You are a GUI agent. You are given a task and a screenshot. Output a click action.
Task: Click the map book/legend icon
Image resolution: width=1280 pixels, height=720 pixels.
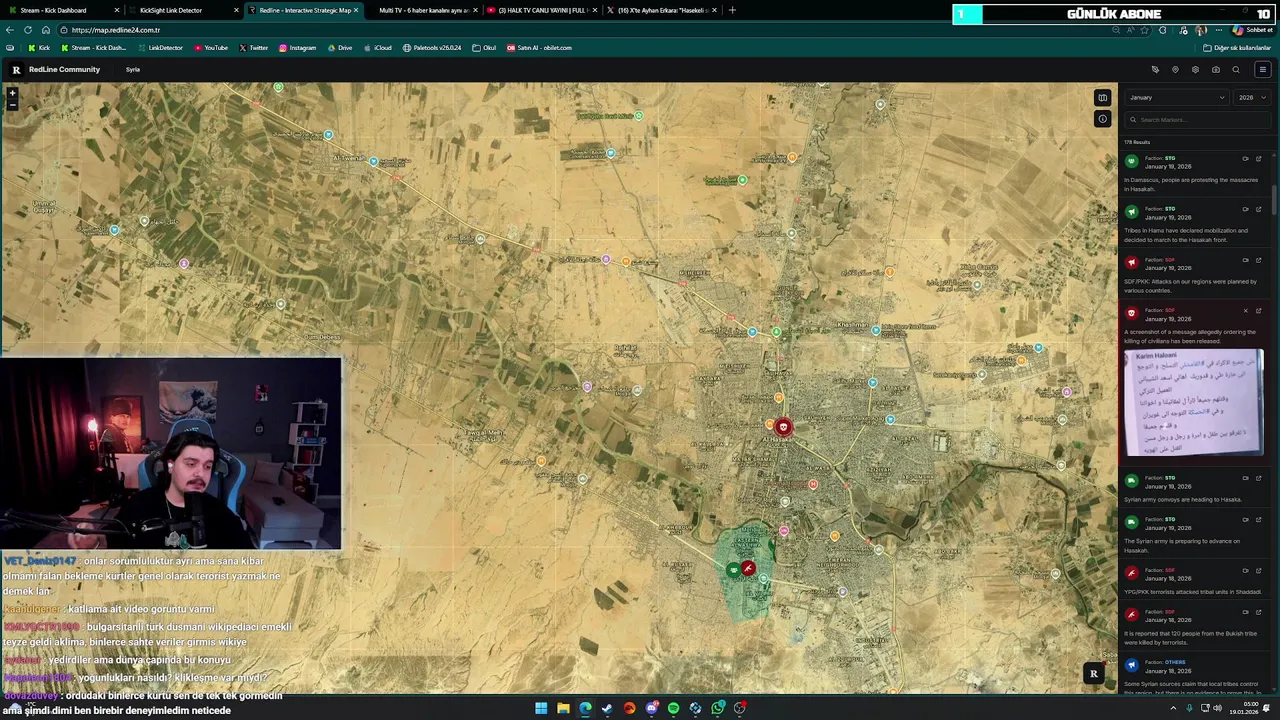pyautogui.click(x=1102, y=98)
